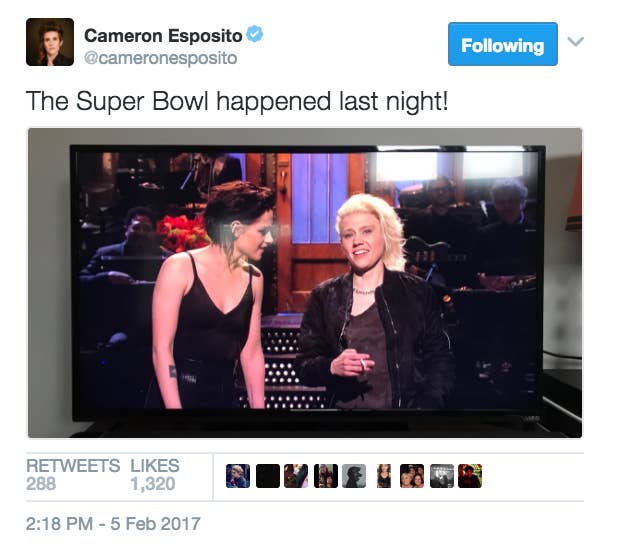The image size is (618, 544).
Task: Toggle the Following button
Action: pos(503,44)
